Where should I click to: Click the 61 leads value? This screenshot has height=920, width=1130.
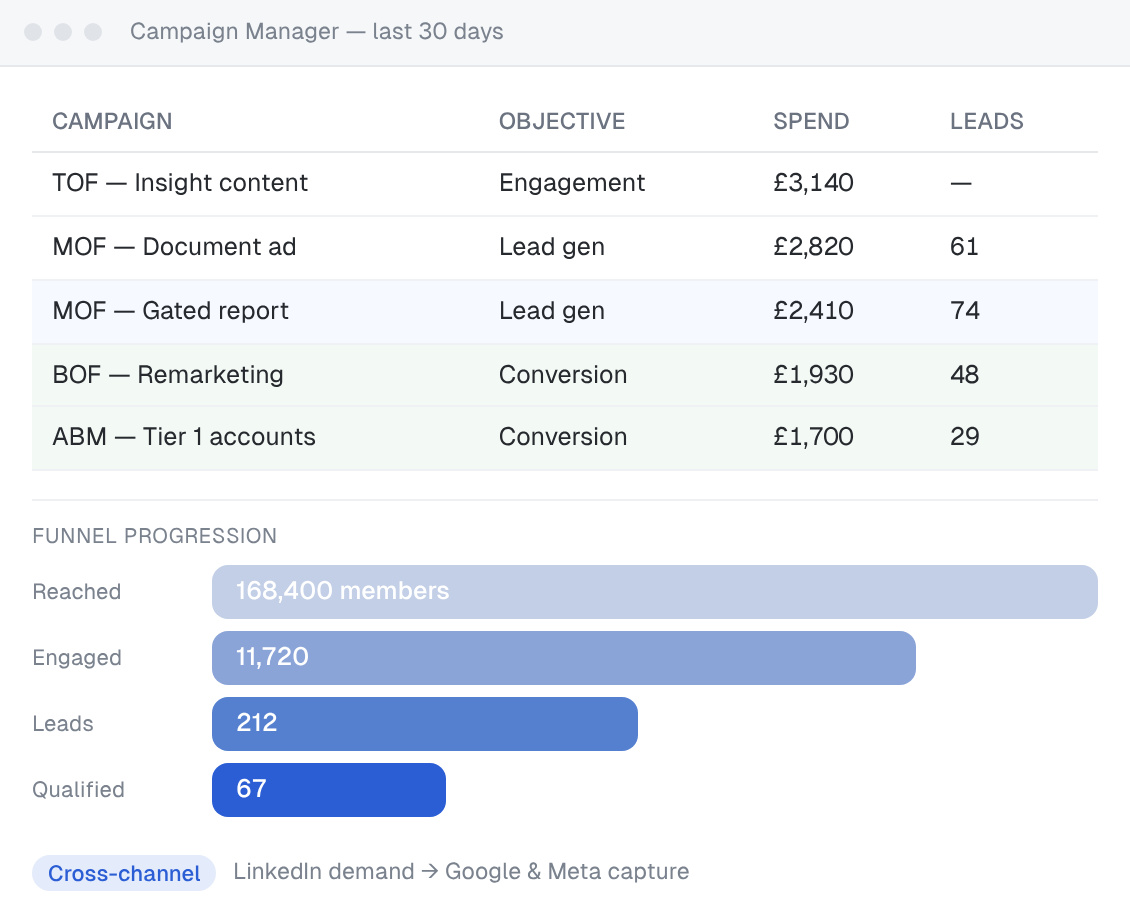coord(964,247)
